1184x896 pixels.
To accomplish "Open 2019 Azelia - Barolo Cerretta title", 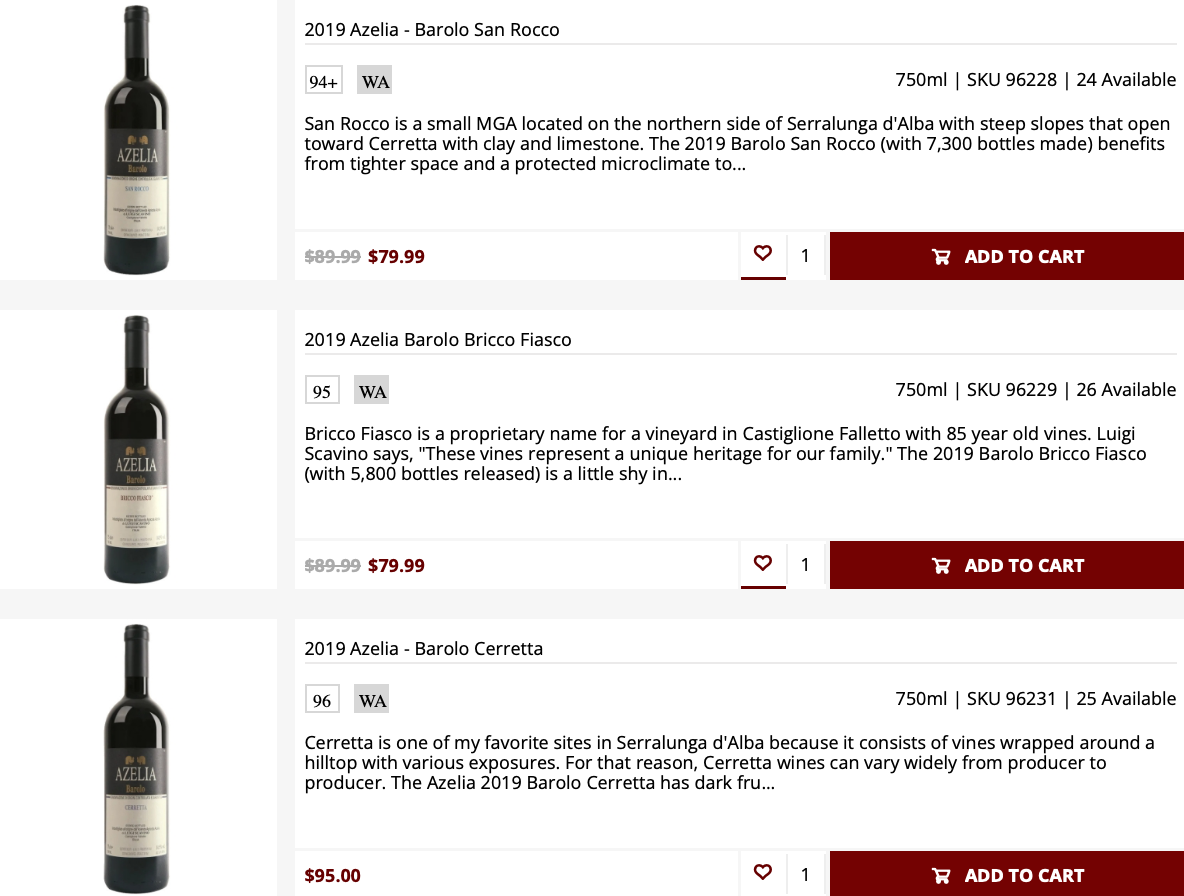I will tap(424, 649).
